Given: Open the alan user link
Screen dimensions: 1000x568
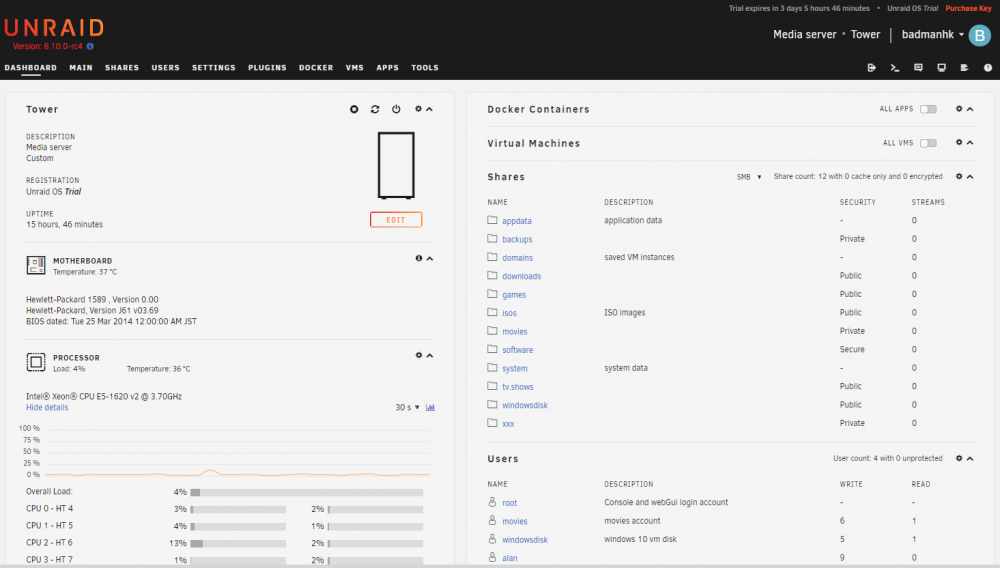Looking at the screenshot, I should (510, 558).
